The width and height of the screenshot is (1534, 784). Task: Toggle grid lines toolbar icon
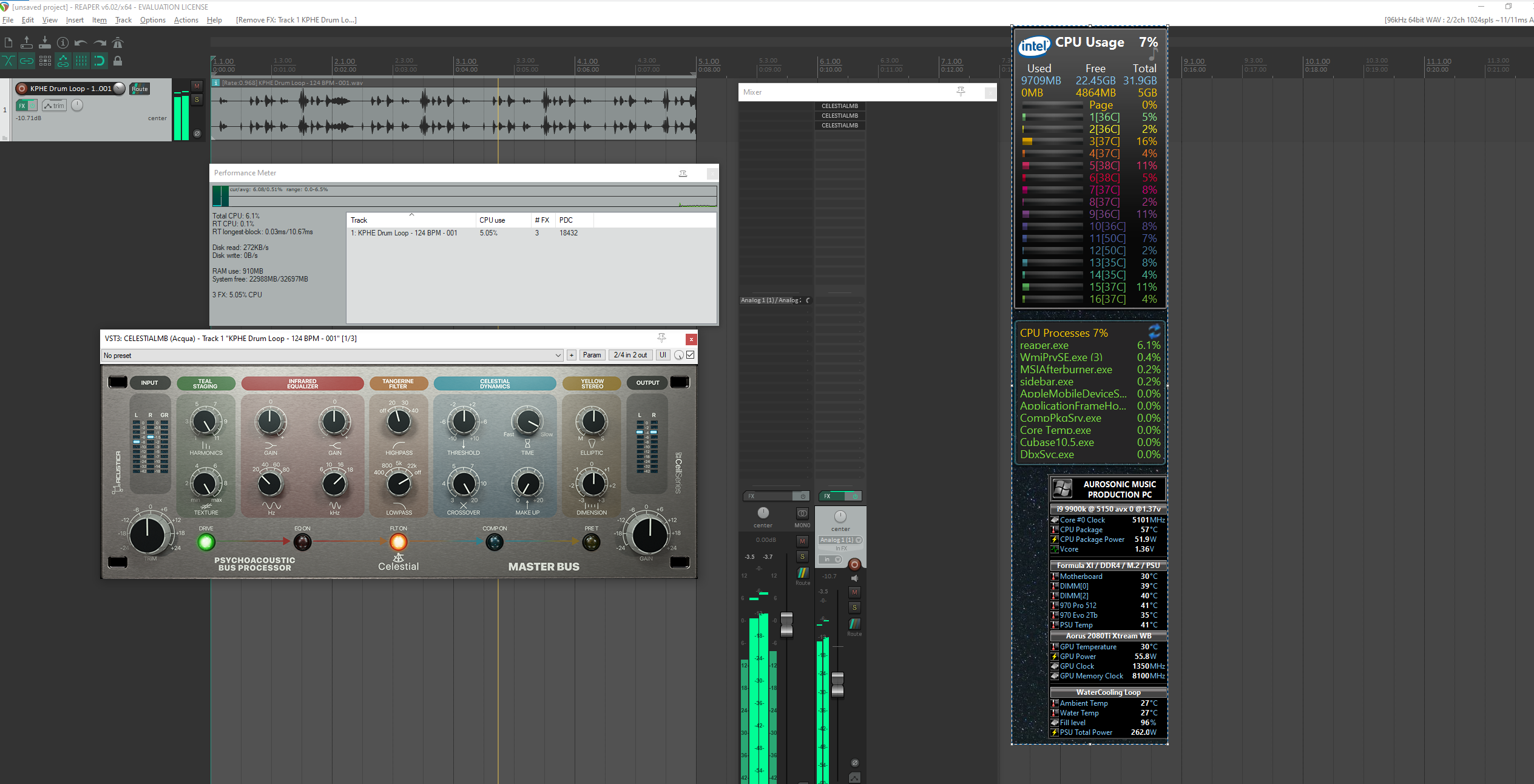coord(81,61)
